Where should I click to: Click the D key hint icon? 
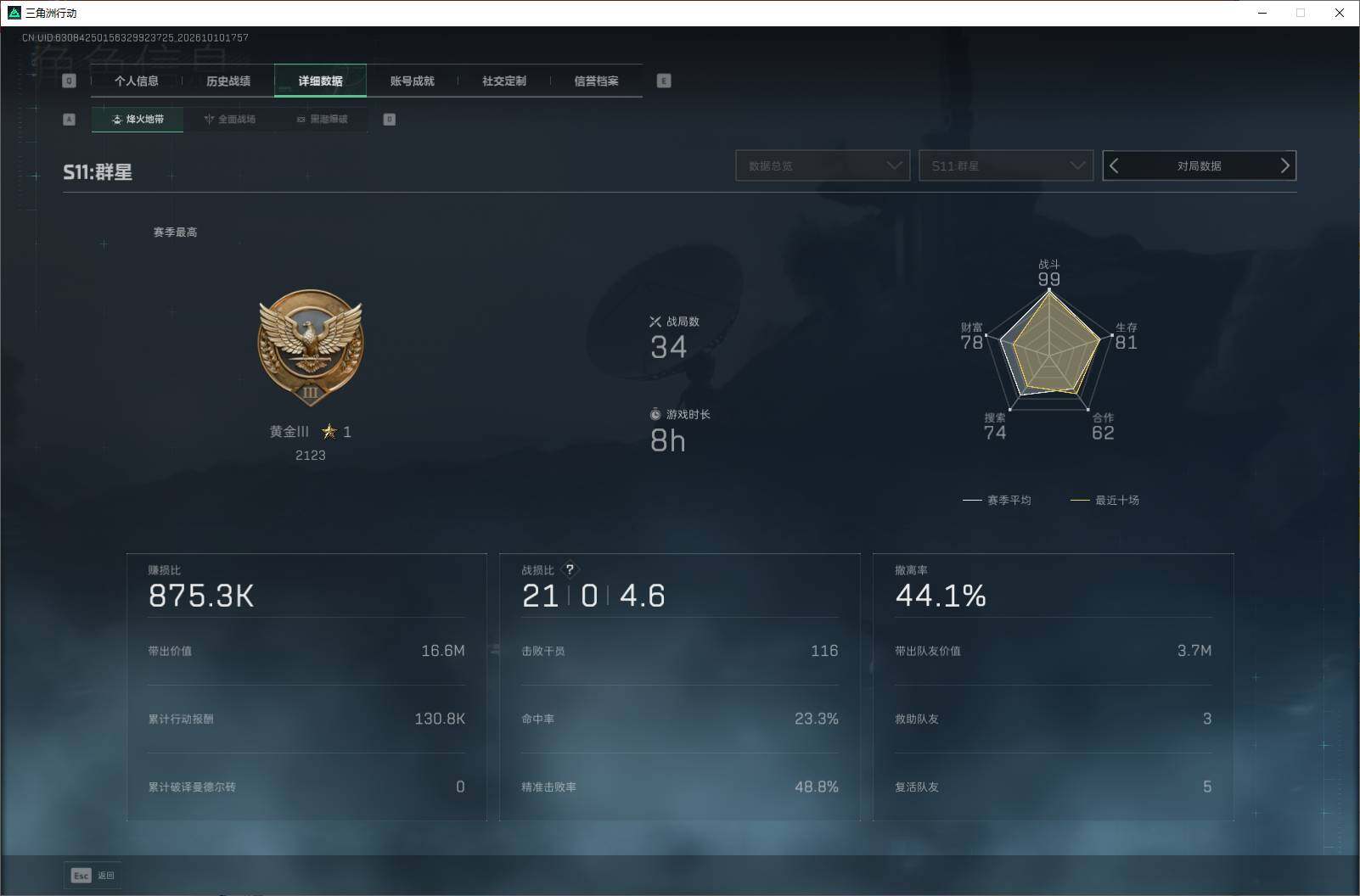390,120
